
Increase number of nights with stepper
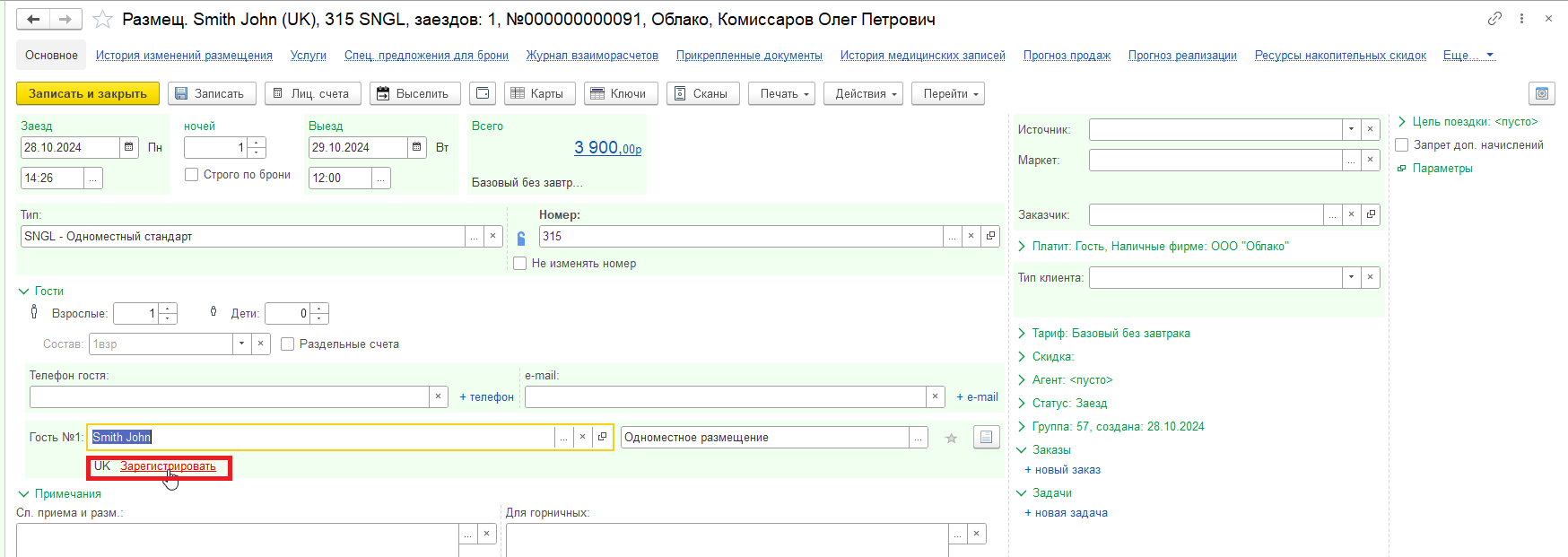click(257, 142)
